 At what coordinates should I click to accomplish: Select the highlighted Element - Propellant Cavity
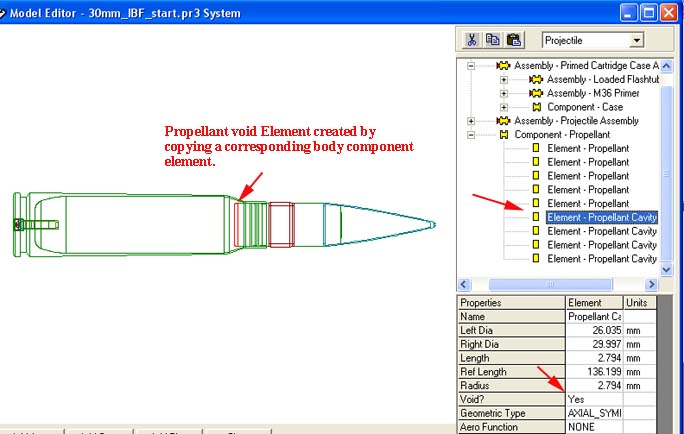(603, 217)
